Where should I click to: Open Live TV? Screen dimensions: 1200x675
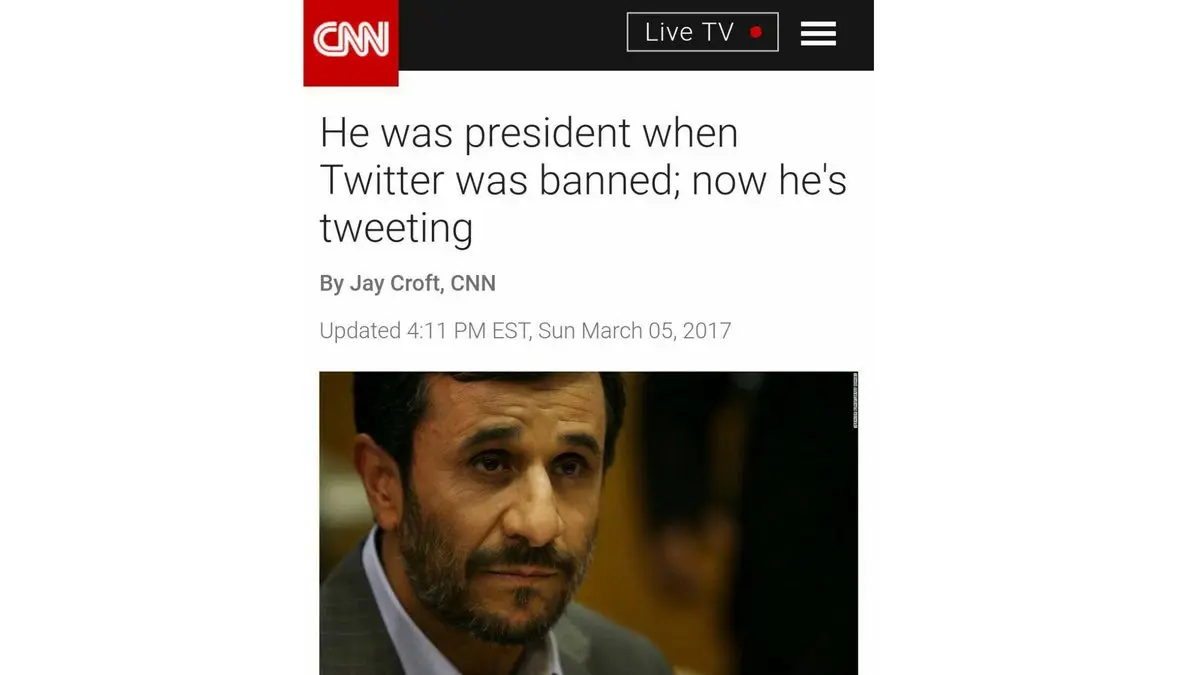[x=702, y=32]
